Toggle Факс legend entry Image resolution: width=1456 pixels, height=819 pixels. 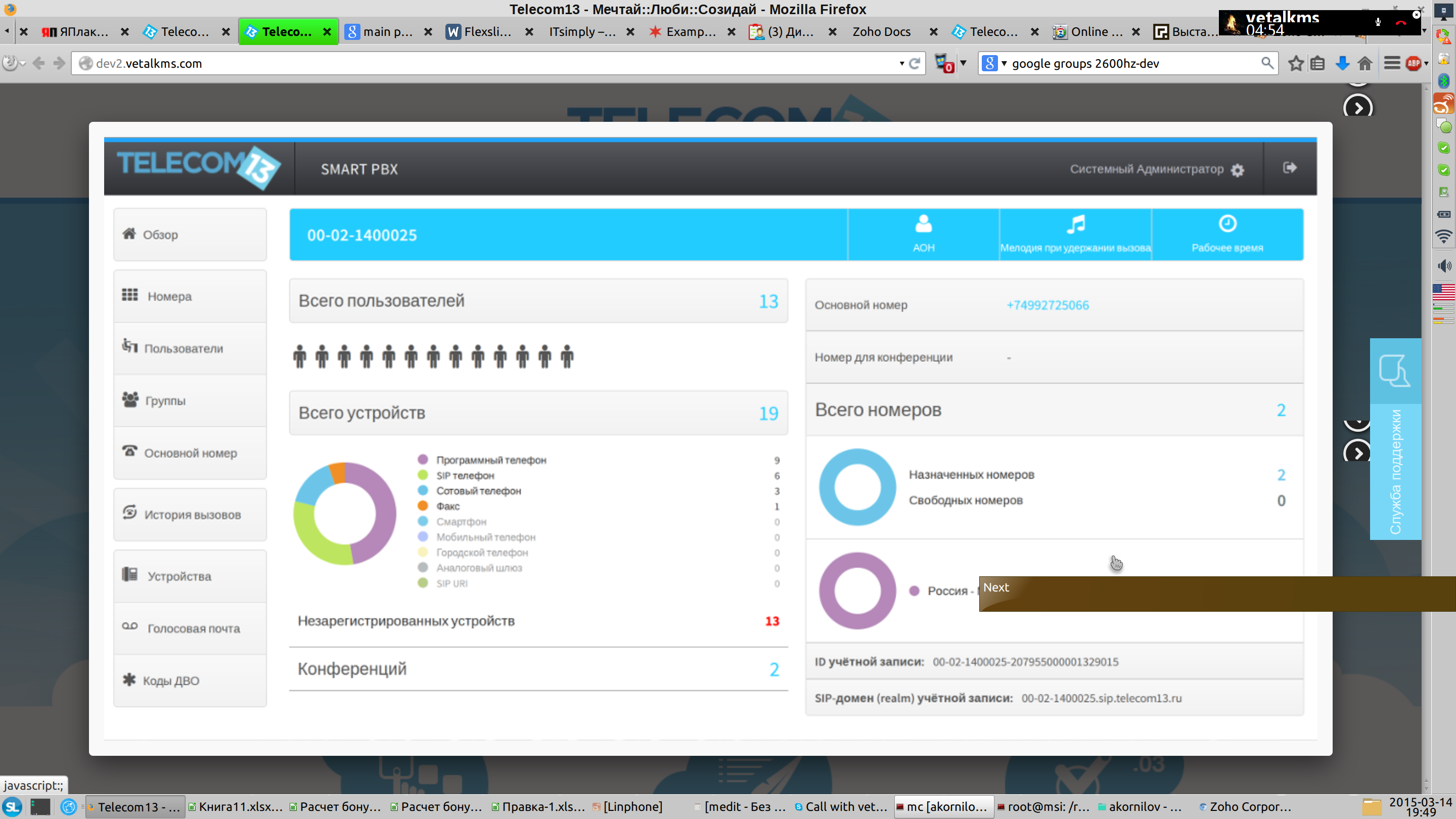pyautogui.click(x=439, y=506)
